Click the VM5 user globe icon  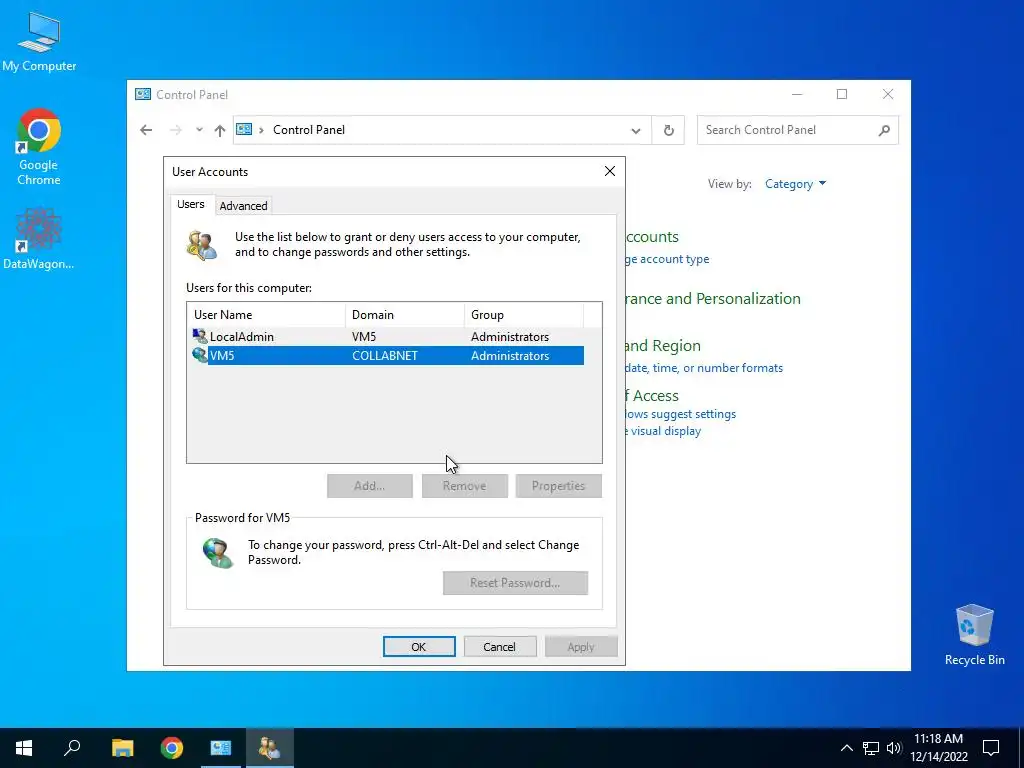200,355
